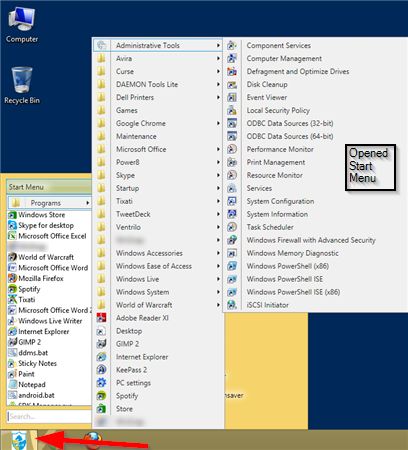This screenshot has width=408, height=450.
Task: Open Notepad from Start Menu
Action: (x=49, y=384)
